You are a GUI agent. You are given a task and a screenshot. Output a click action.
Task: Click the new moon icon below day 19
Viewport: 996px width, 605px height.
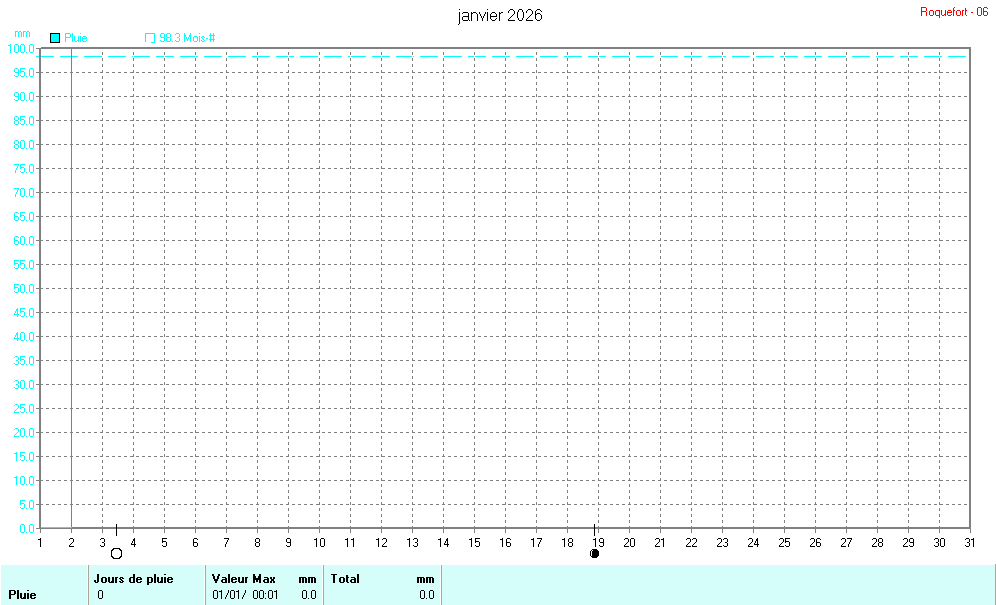595,553
